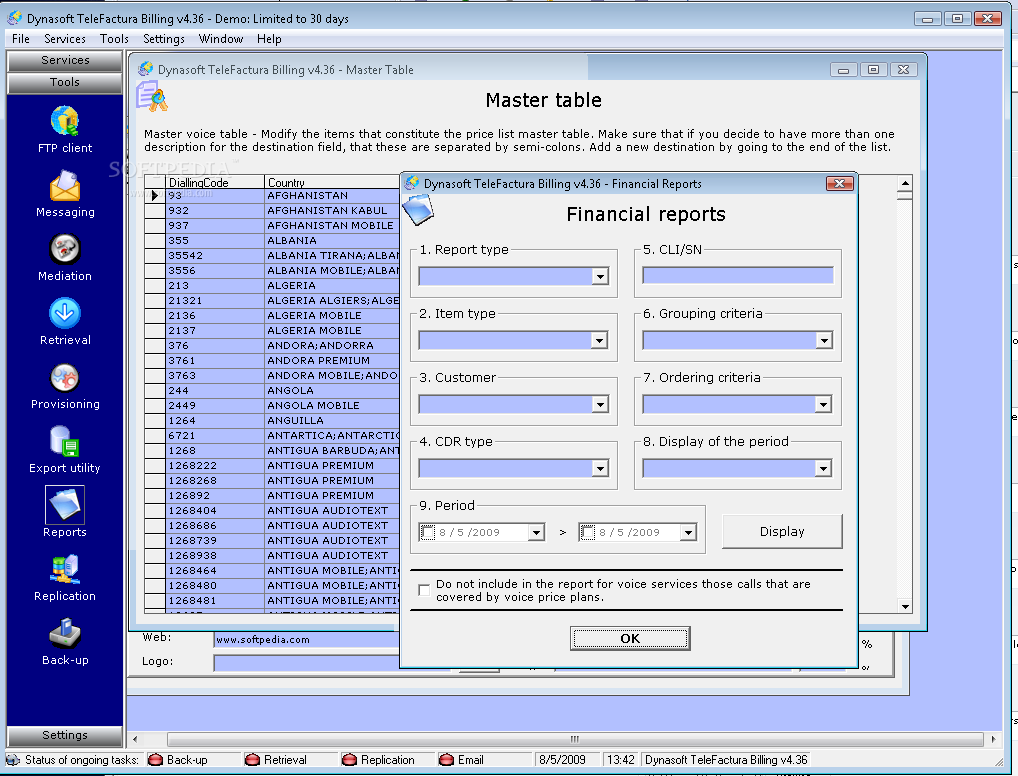
Task: Switch to the Services sidebar panel
Action: [x=65, y=60]
